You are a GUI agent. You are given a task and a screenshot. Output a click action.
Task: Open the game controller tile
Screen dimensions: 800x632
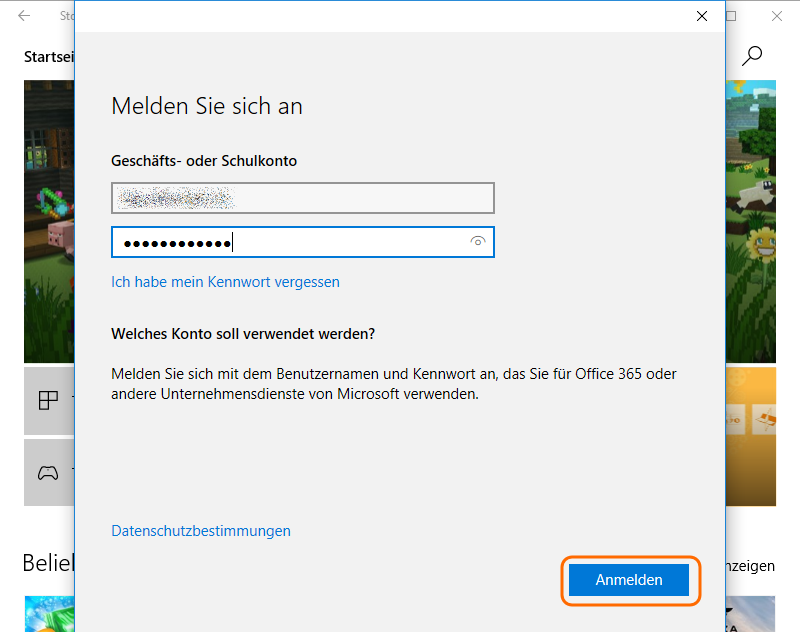pyautogui.click(x=48, y=472)
